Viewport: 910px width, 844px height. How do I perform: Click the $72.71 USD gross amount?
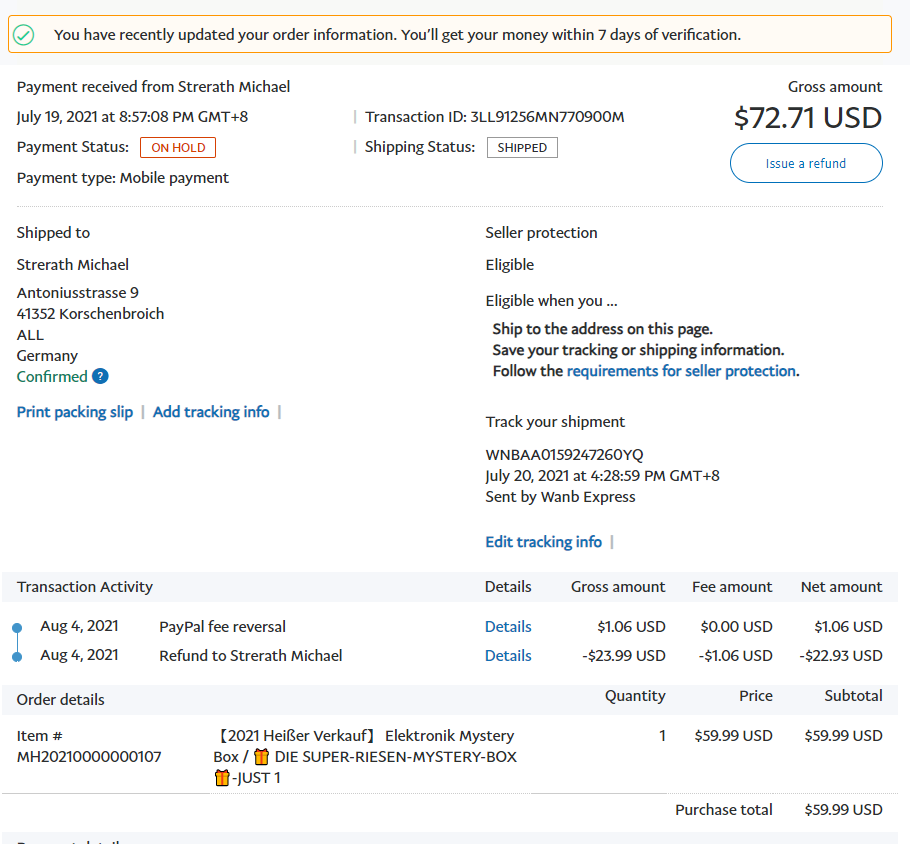(807, 118)
